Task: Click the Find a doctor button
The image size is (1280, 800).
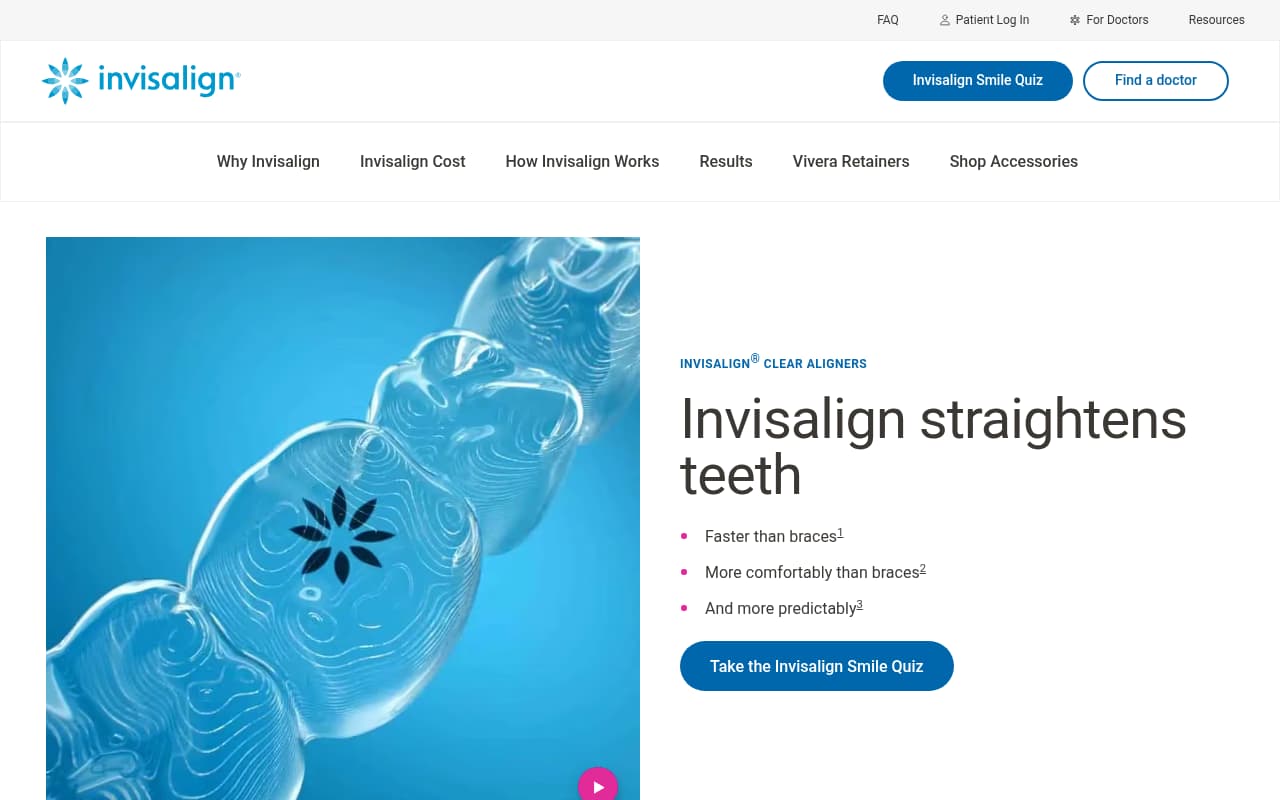Action: [1156, 81]
